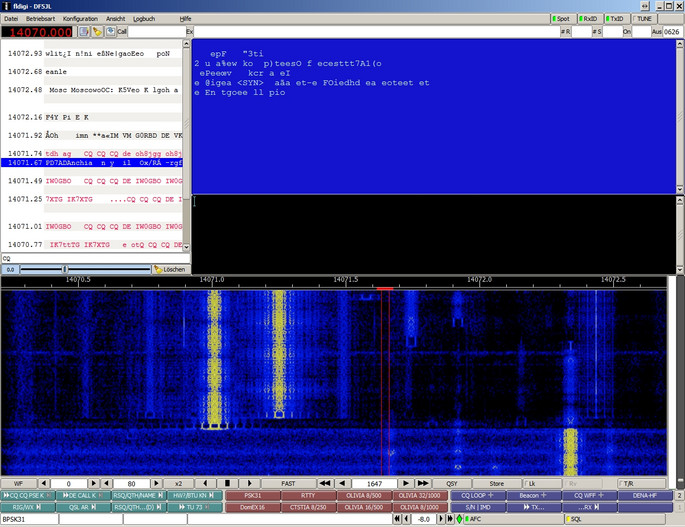Click the waterfall range increase arrow right of 80
The width and height of the screenshot is (685, 527).
[156, 483]
